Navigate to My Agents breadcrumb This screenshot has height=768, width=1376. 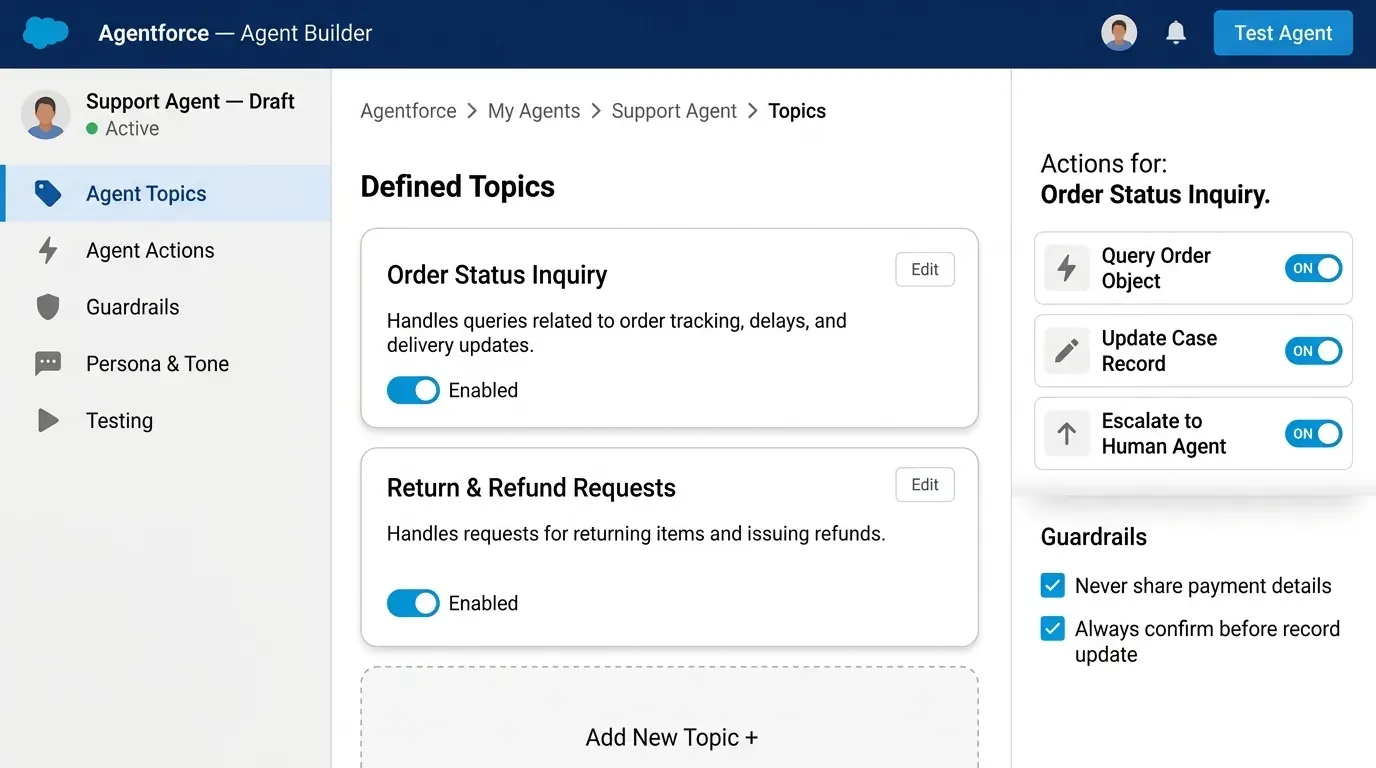[533, 110]
